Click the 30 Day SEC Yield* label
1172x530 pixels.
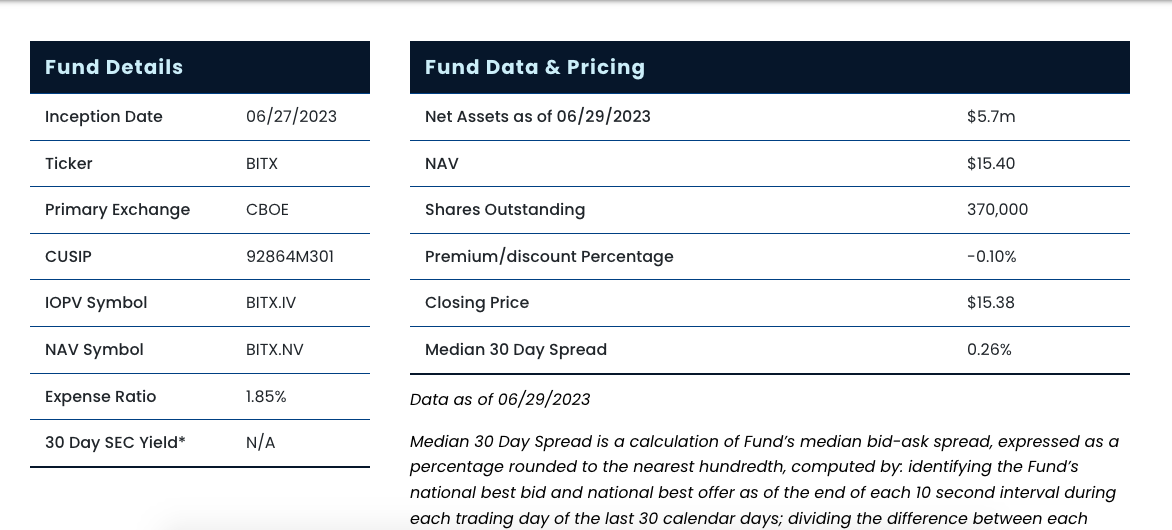click(x=115, y=442)
